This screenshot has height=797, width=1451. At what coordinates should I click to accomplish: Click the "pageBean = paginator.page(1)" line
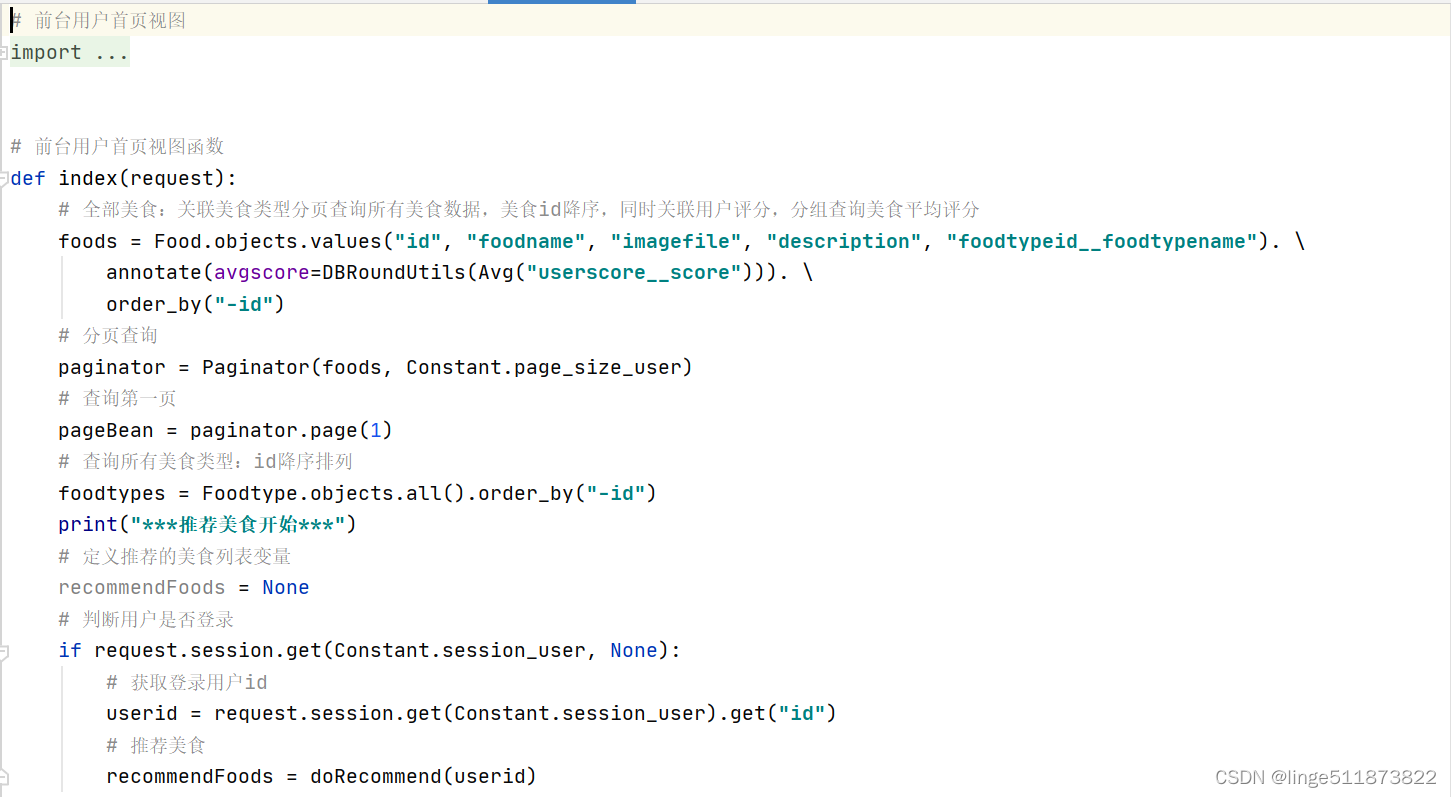tap(226, 430)
